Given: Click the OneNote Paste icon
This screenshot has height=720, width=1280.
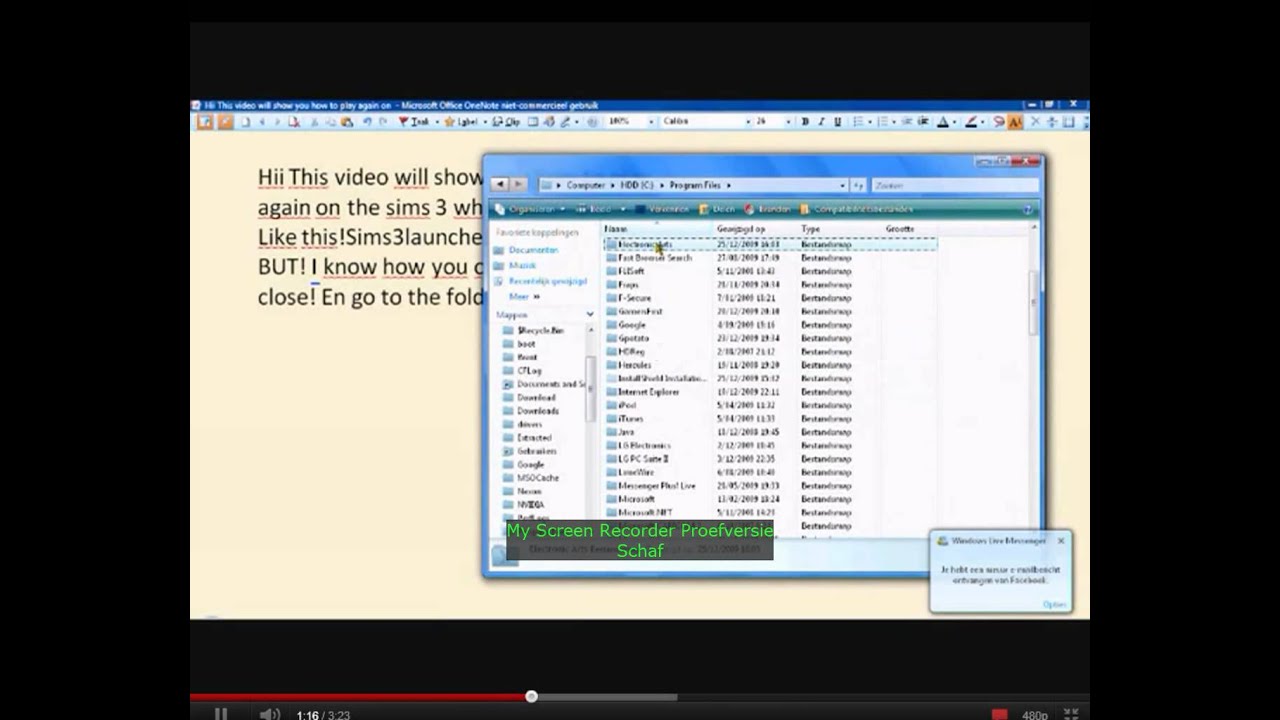Looking at the screenshot, I should (346, 122).
